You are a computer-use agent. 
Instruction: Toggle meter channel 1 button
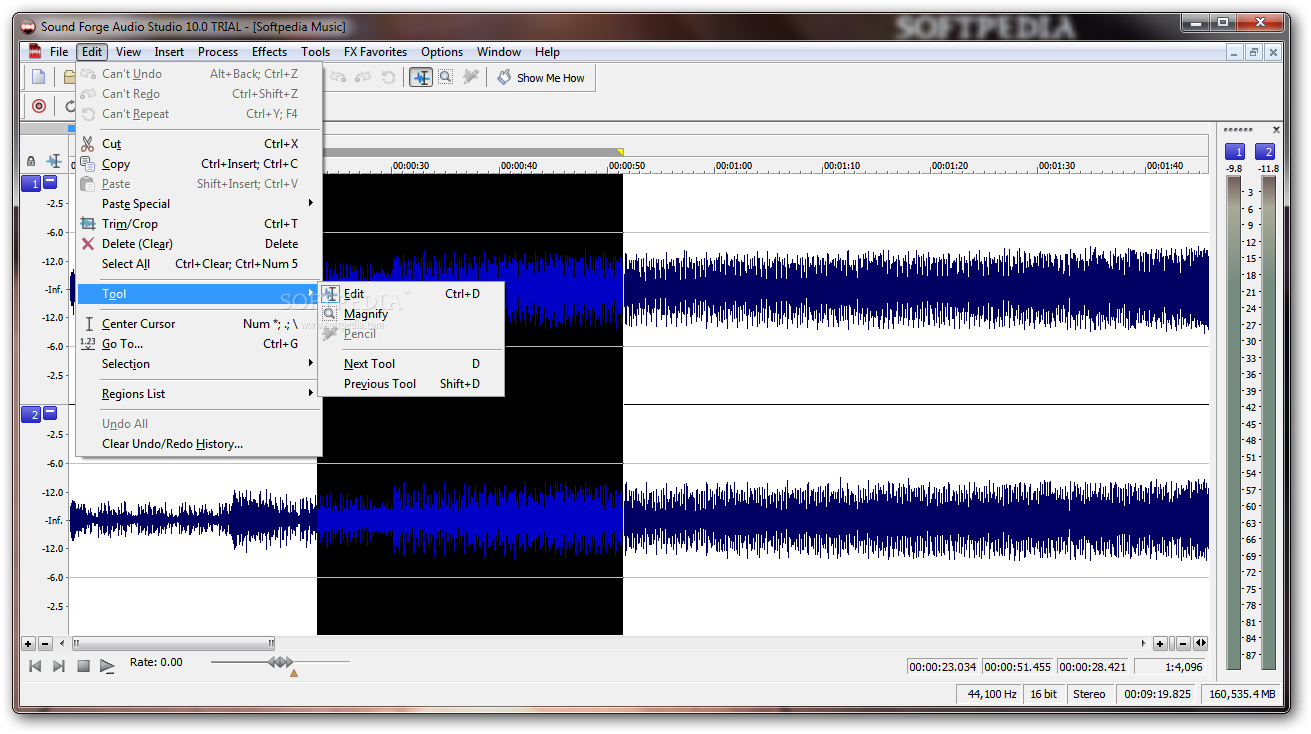tap(1235, 152)
